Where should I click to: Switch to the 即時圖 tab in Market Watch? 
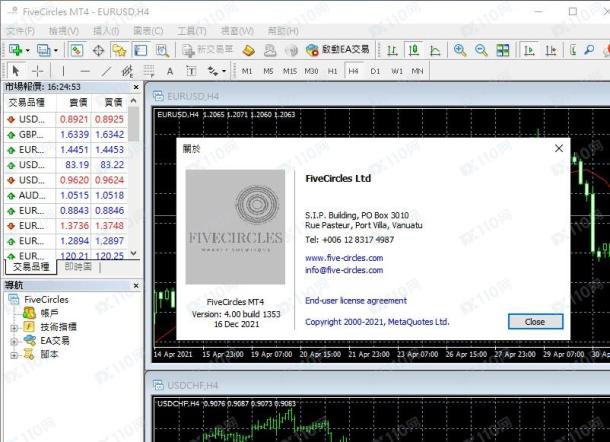coord(78,267)
